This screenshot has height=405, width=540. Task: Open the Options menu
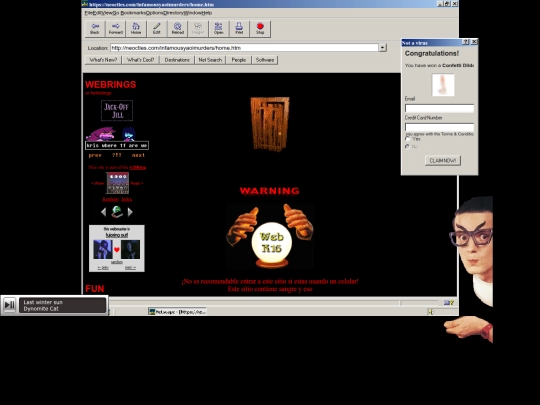point(154,13)
